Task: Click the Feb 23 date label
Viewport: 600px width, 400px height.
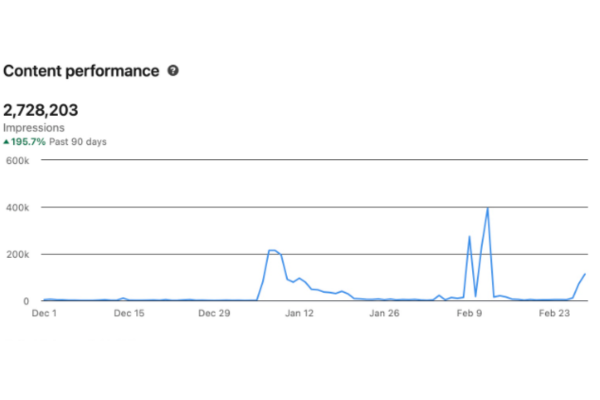Action: (554, 313)
